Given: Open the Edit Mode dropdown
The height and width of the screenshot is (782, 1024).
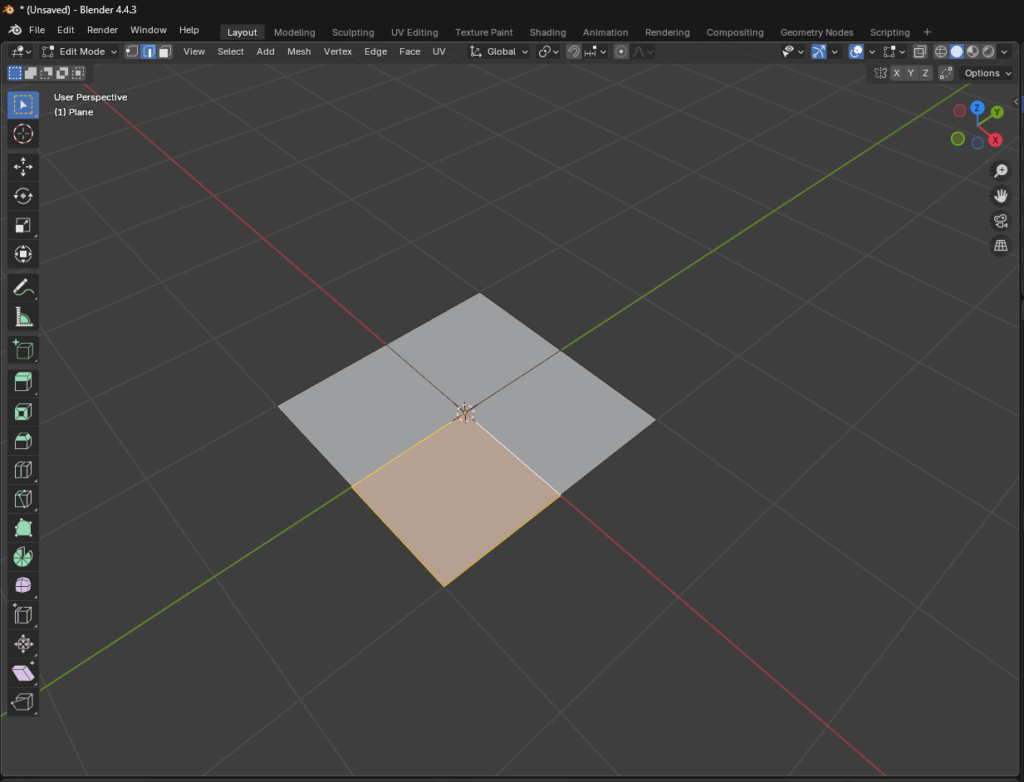Looking at the screenshot, I should click(x=80, y=52).
